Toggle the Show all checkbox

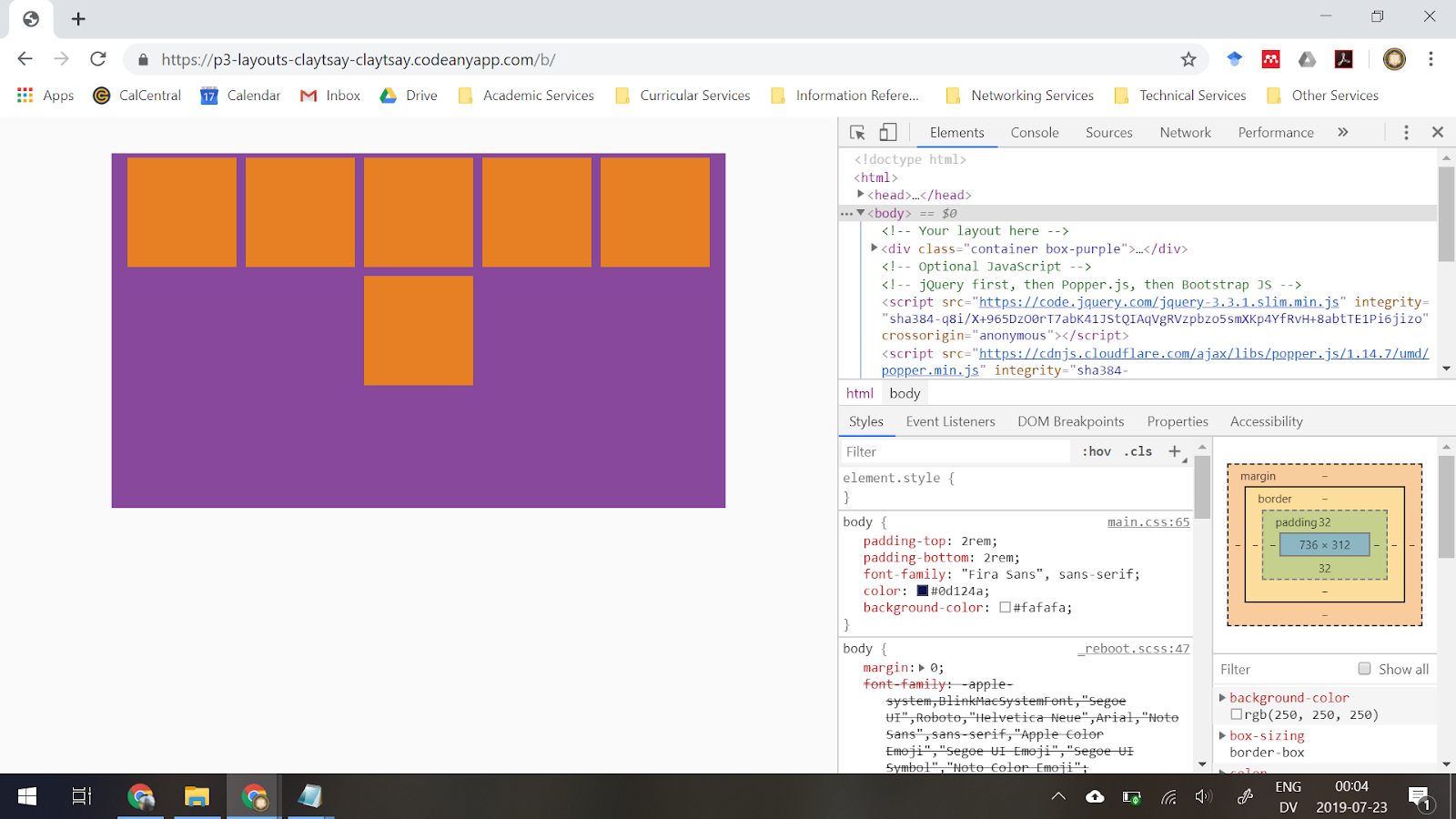1364,669
